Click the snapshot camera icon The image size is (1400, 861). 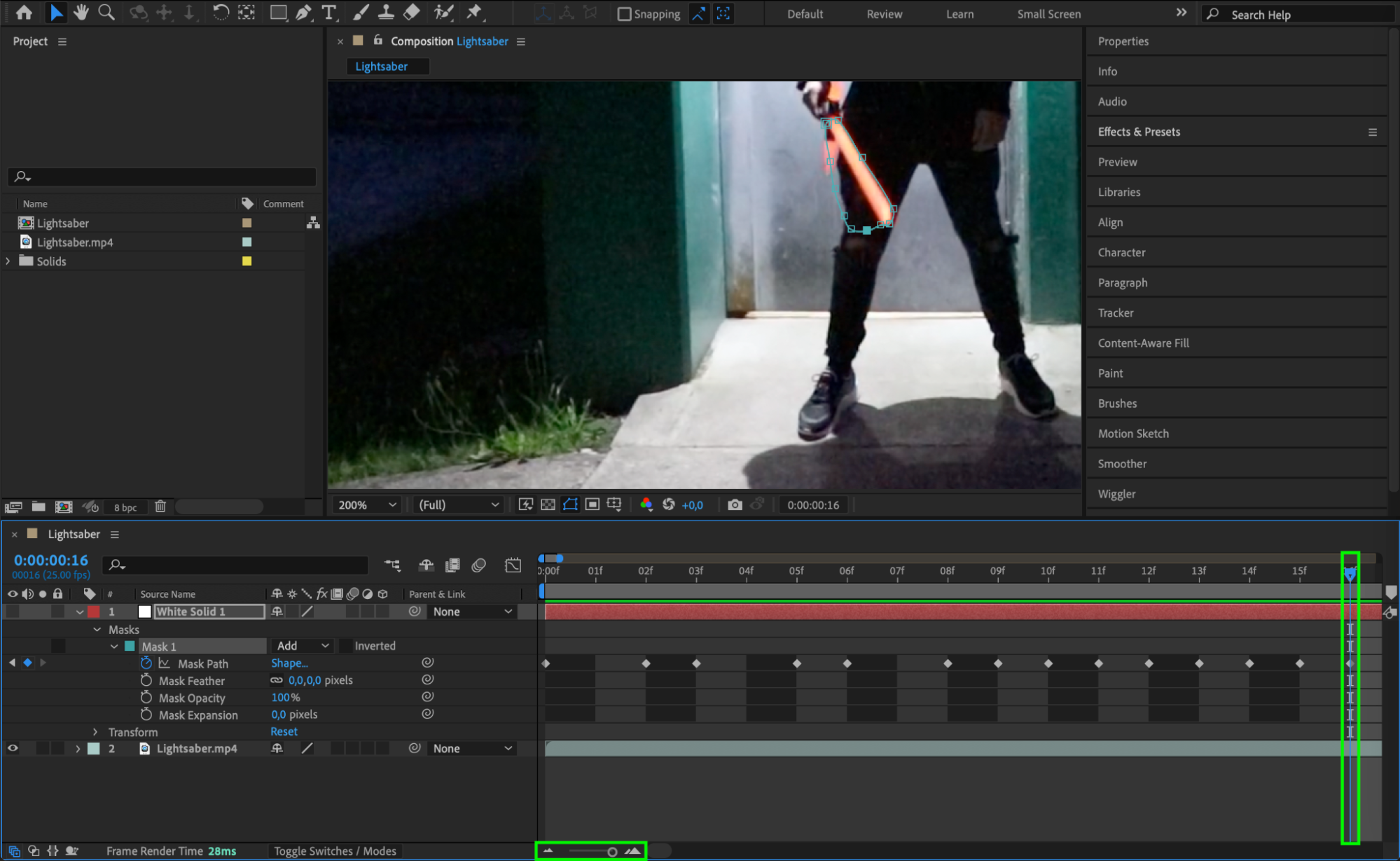pos(734,504)
